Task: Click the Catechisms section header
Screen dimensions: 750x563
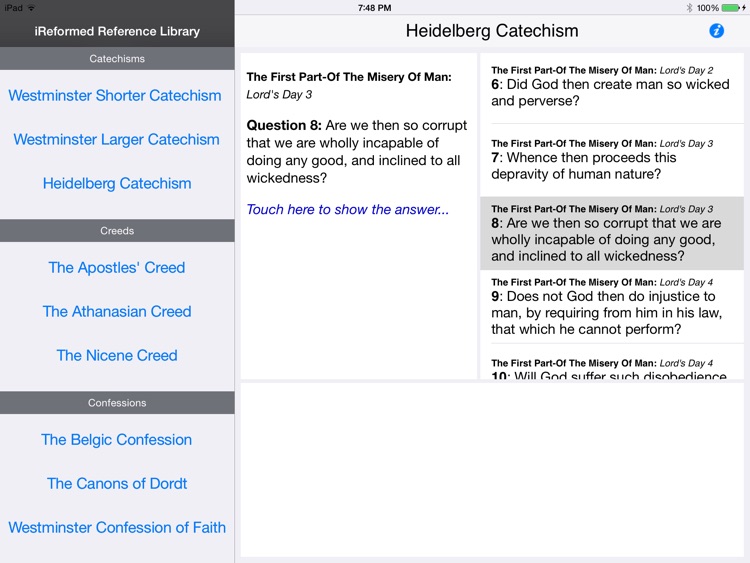Action: pyautogui.click(x=117, y=58)
